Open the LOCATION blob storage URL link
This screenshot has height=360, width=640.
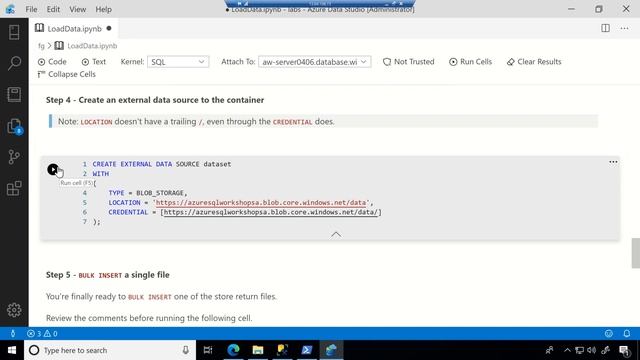[260, 202]
